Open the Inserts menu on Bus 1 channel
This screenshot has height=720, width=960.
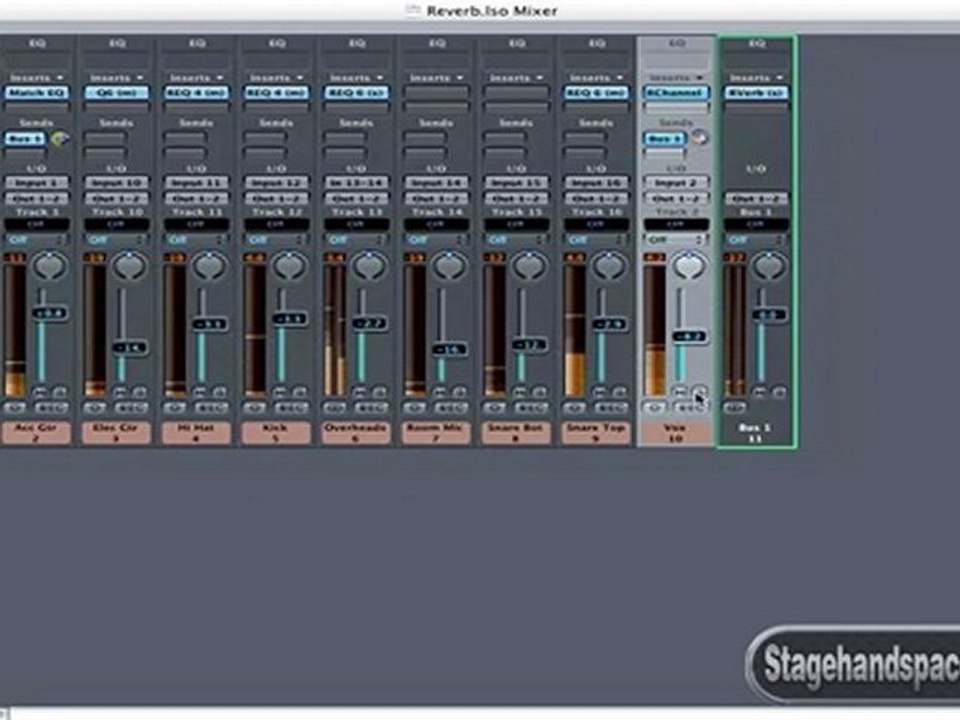pyautogui.click(x=756, y=78)
